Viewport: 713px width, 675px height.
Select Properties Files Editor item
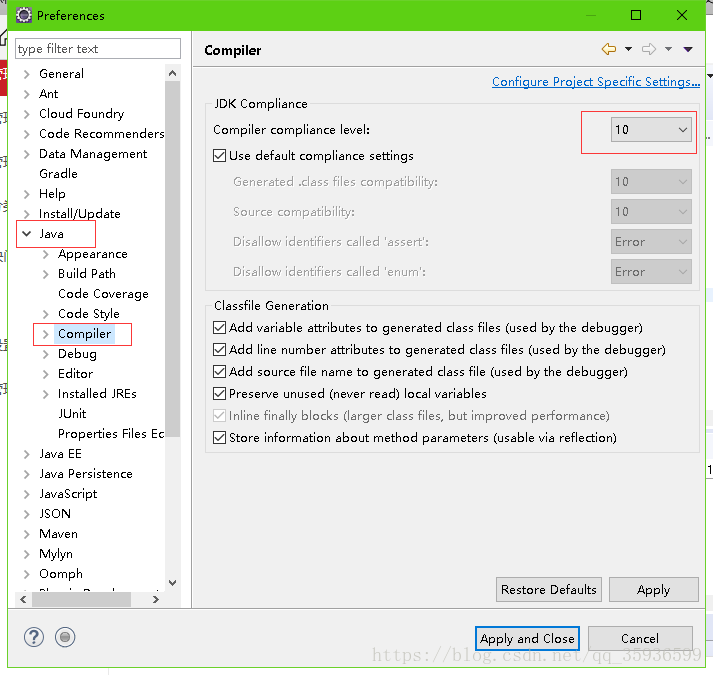pos(111,434)
